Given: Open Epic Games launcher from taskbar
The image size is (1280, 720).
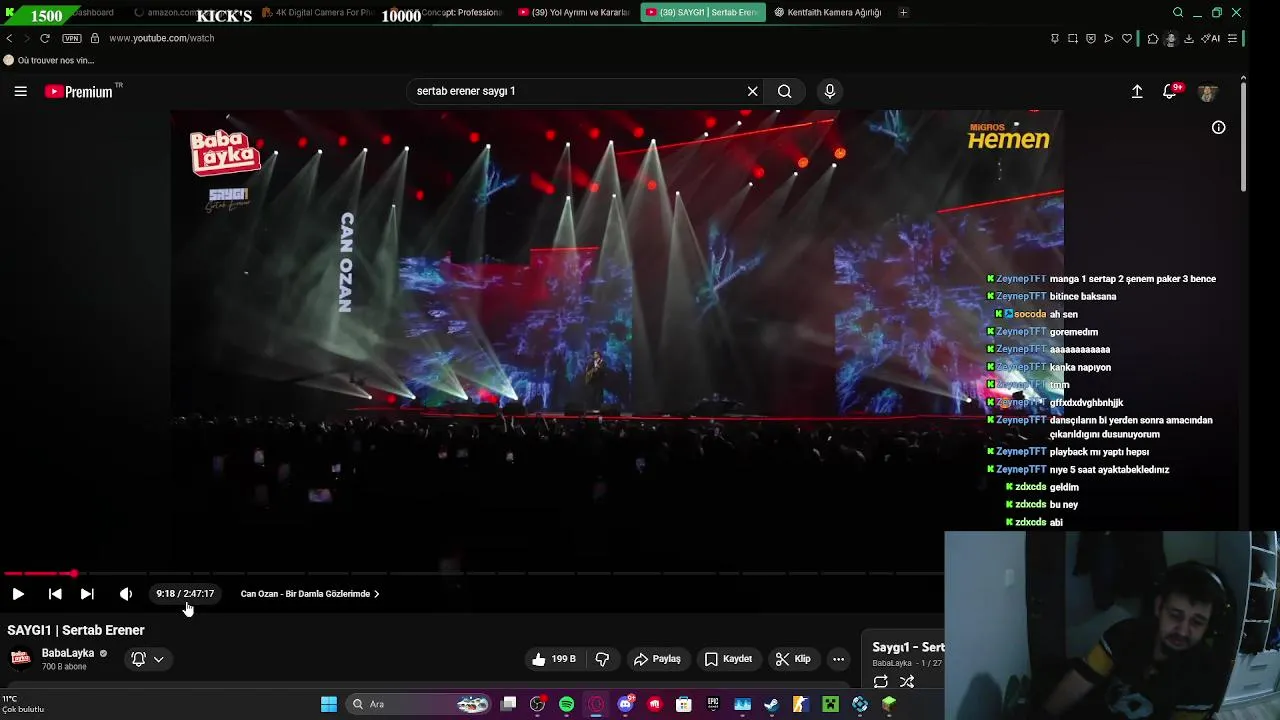Looking at the screenshot, I should point(713,704).
